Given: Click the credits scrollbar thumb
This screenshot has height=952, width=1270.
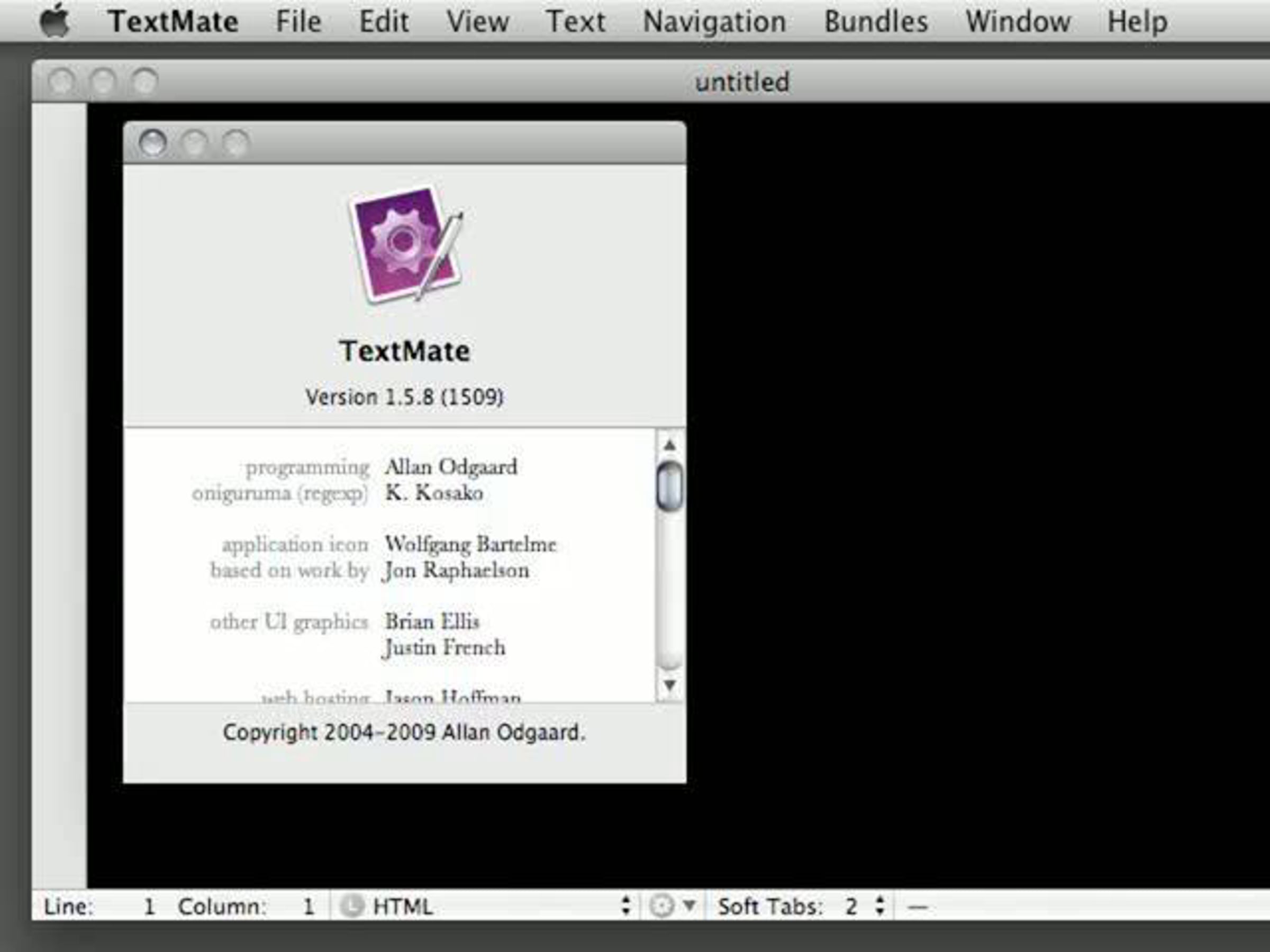Looking at the screenshot, I should point(669,486).
